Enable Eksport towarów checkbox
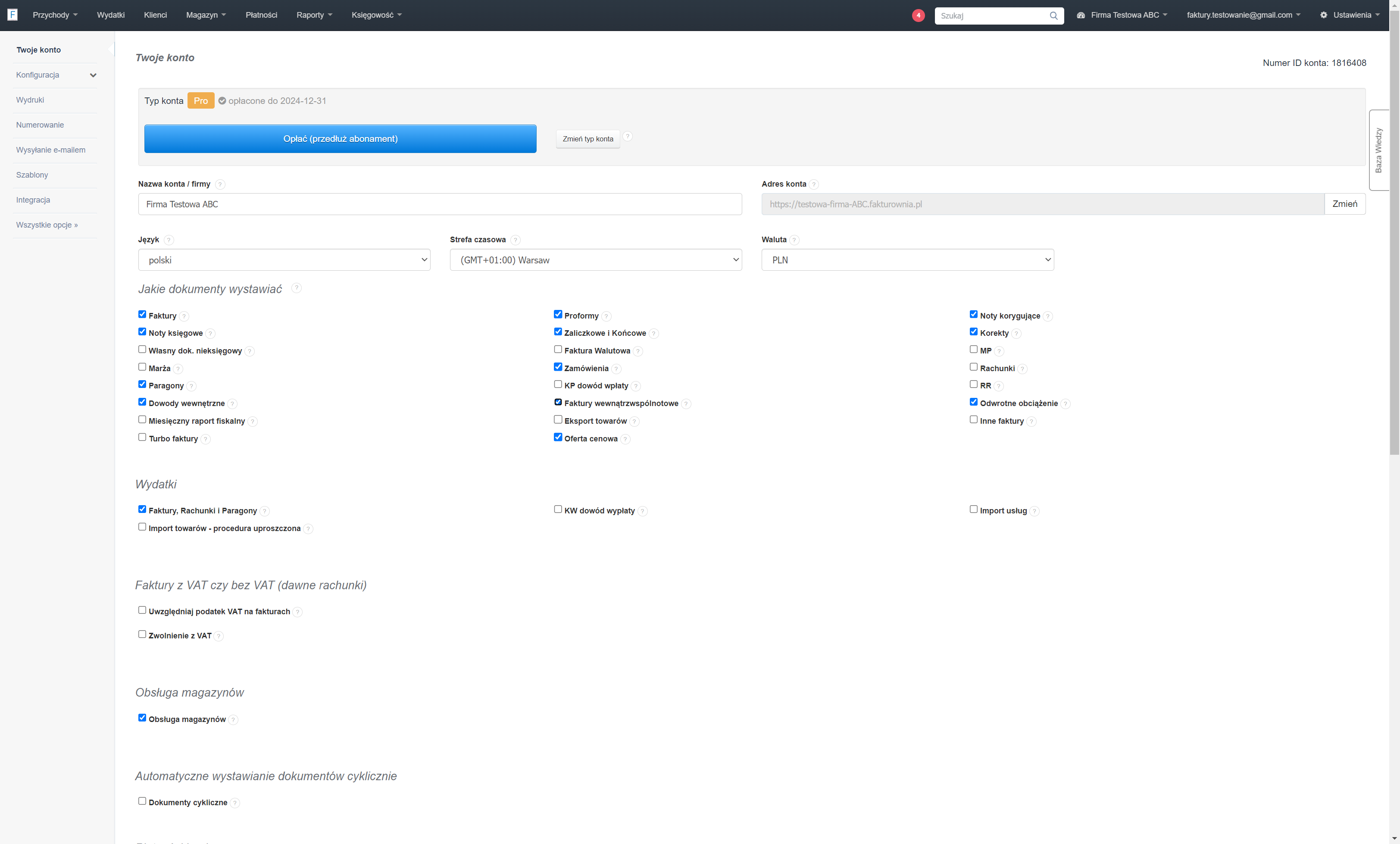The height and width of the screenshot is (844, 1400). point(558,419)
